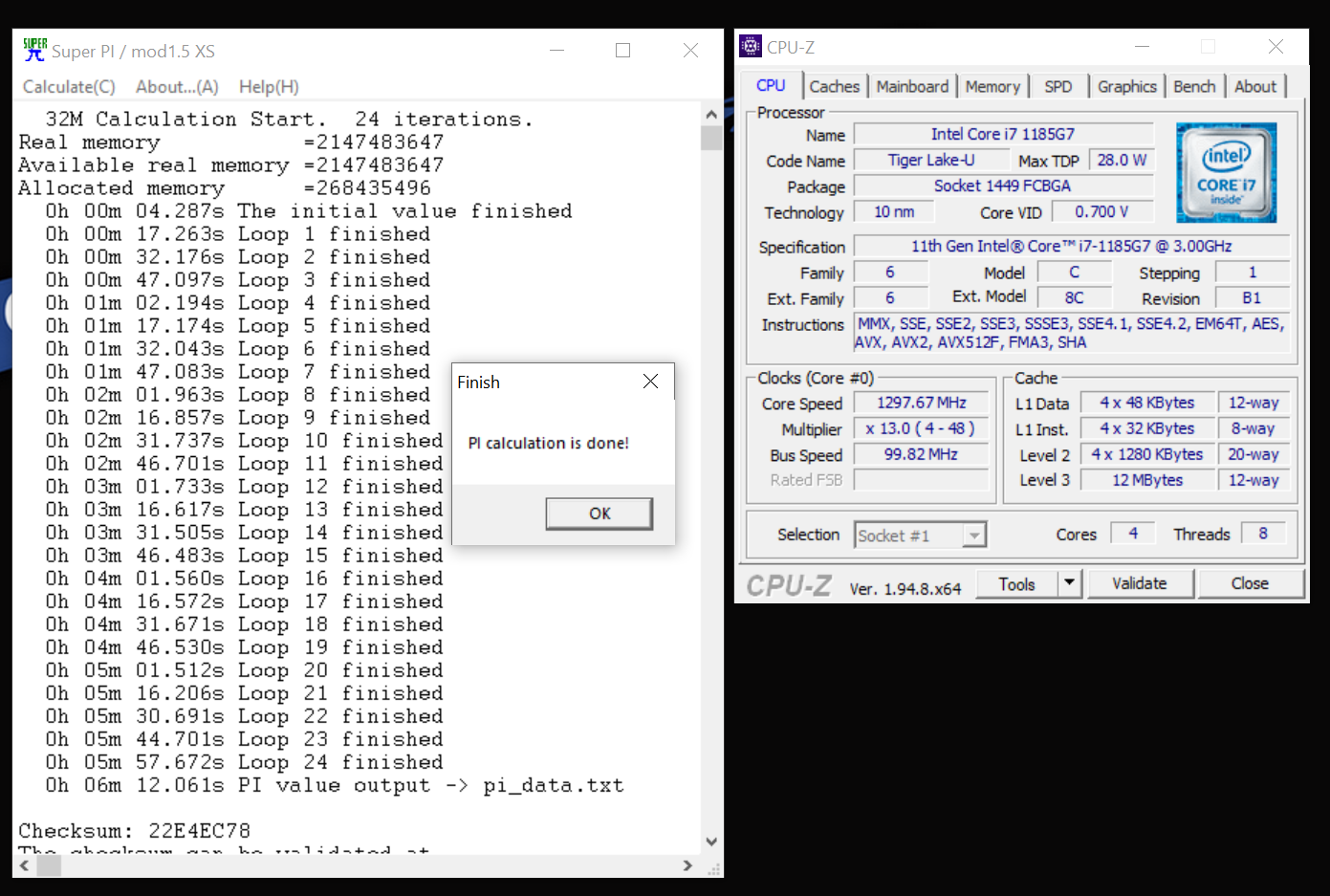This screenshot has width=1330, height=896.
Task: Click 'PI calculation is done!' message text
Action: point(549,444)
